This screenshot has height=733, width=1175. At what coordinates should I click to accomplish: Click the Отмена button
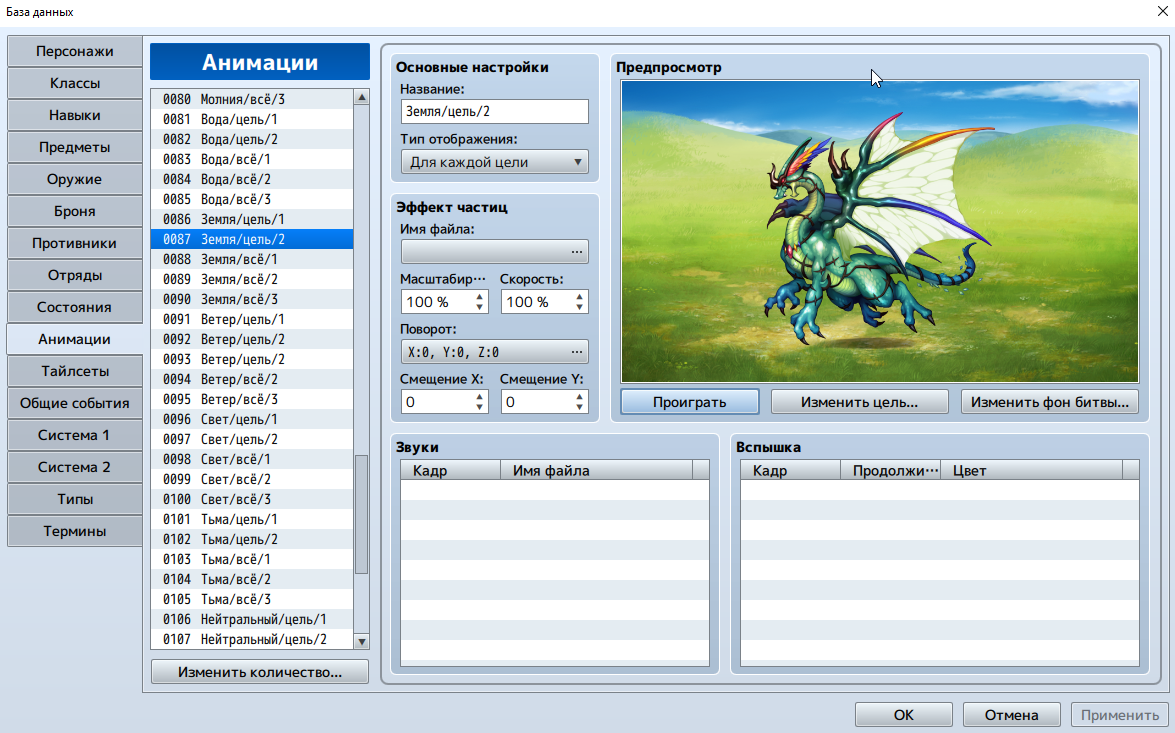click(x=1012, y=715)
